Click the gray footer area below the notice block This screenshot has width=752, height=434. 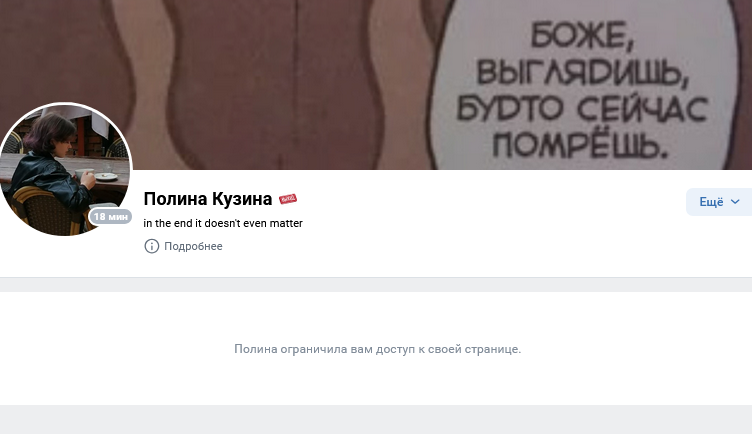pyautogui.click(x=376, y=420)
